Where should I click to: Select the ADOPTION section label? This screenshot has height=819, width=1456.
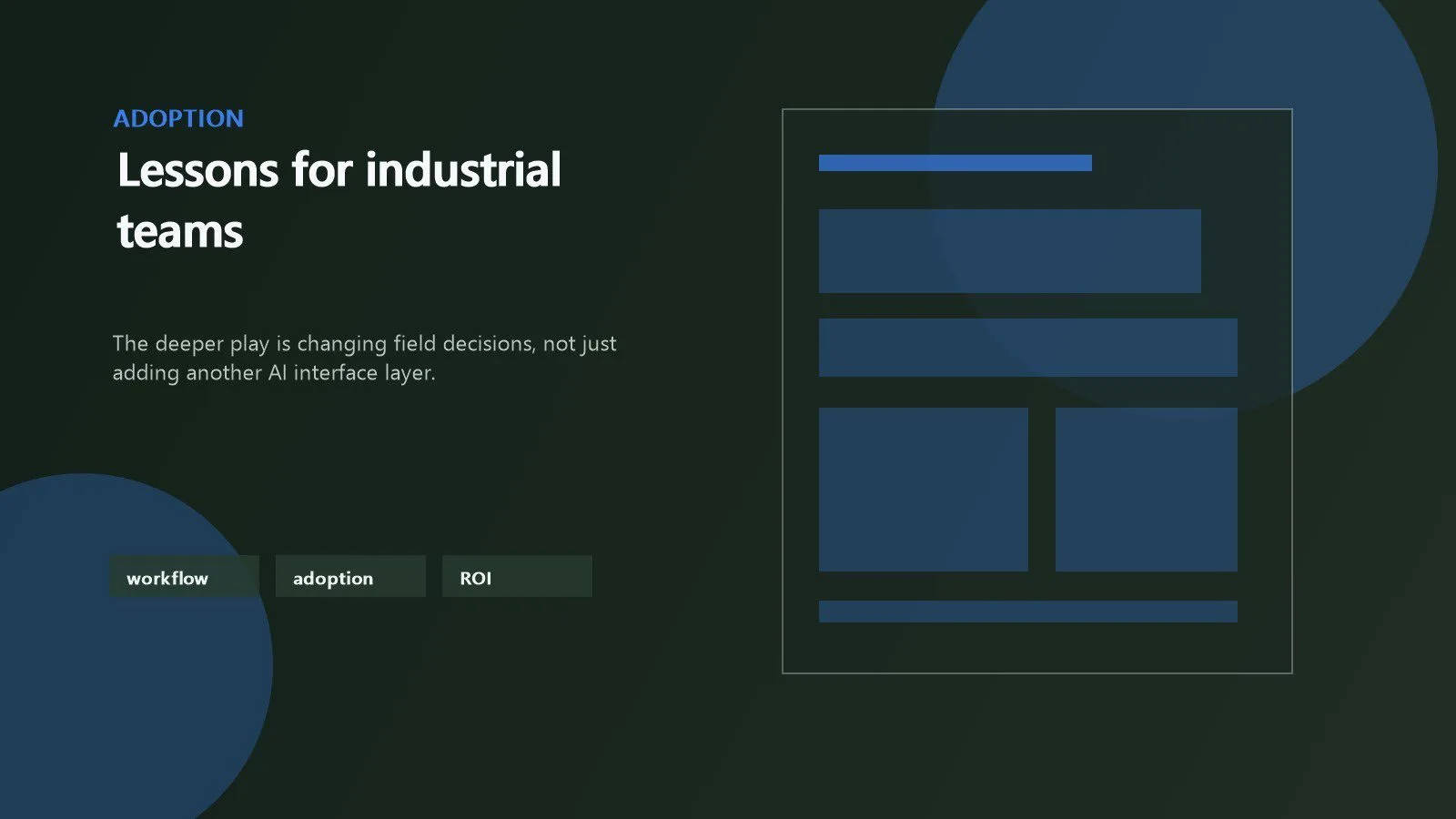178,118
